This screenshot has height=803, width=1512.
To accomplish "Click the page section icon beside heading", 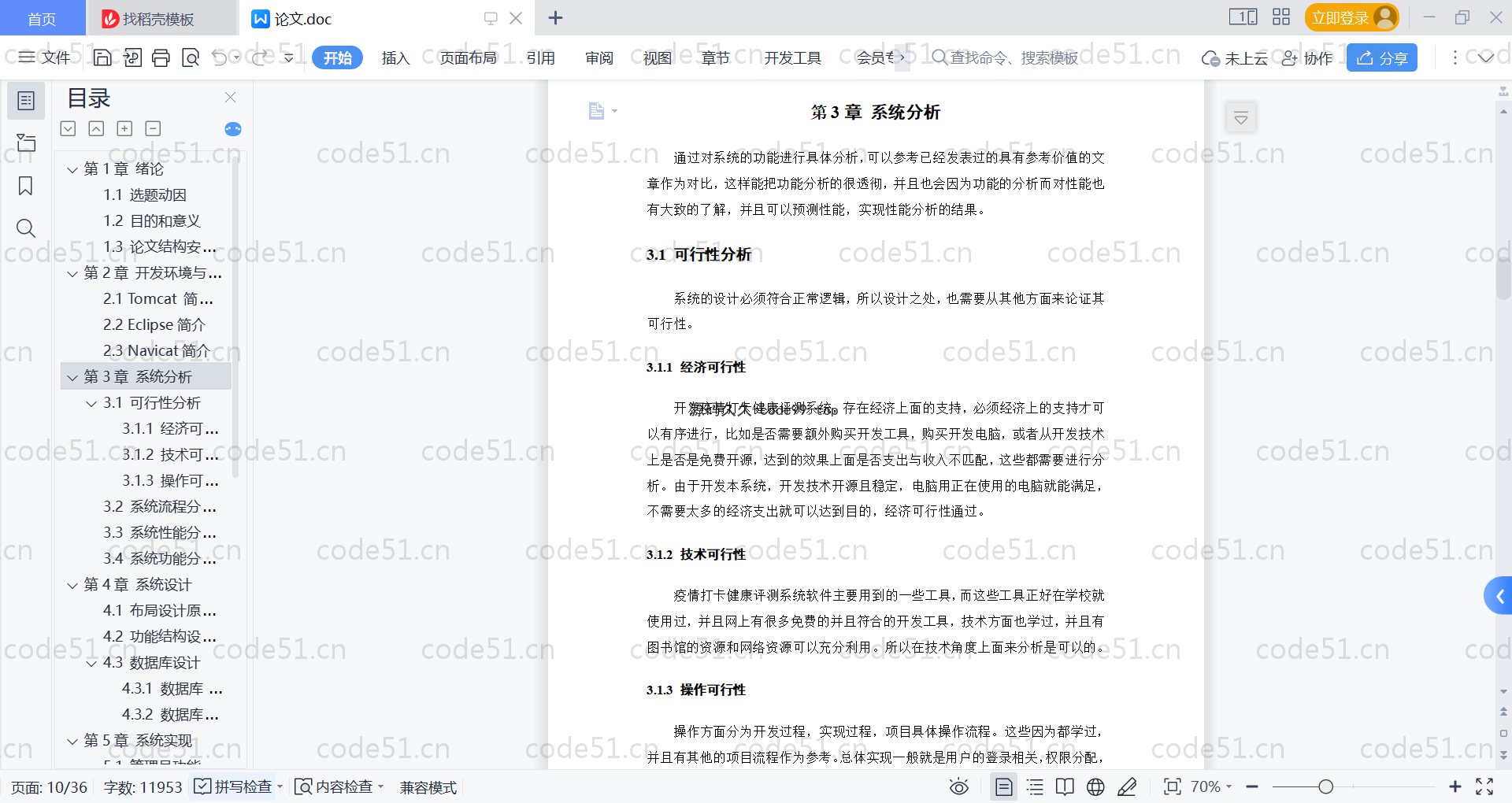I will tap(597, 111).
